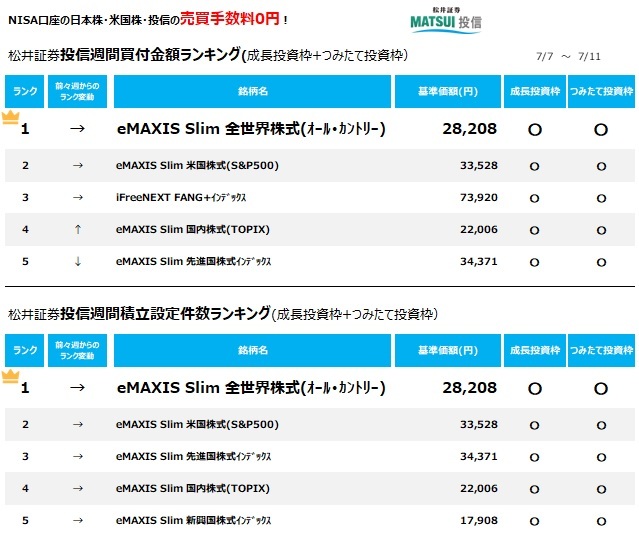Image resolution: width=639 pixels, height=538 pixels.
Task: Open eMAXIS Slim 新興国株式インデックス fund
Action: (x=193, y=520)
